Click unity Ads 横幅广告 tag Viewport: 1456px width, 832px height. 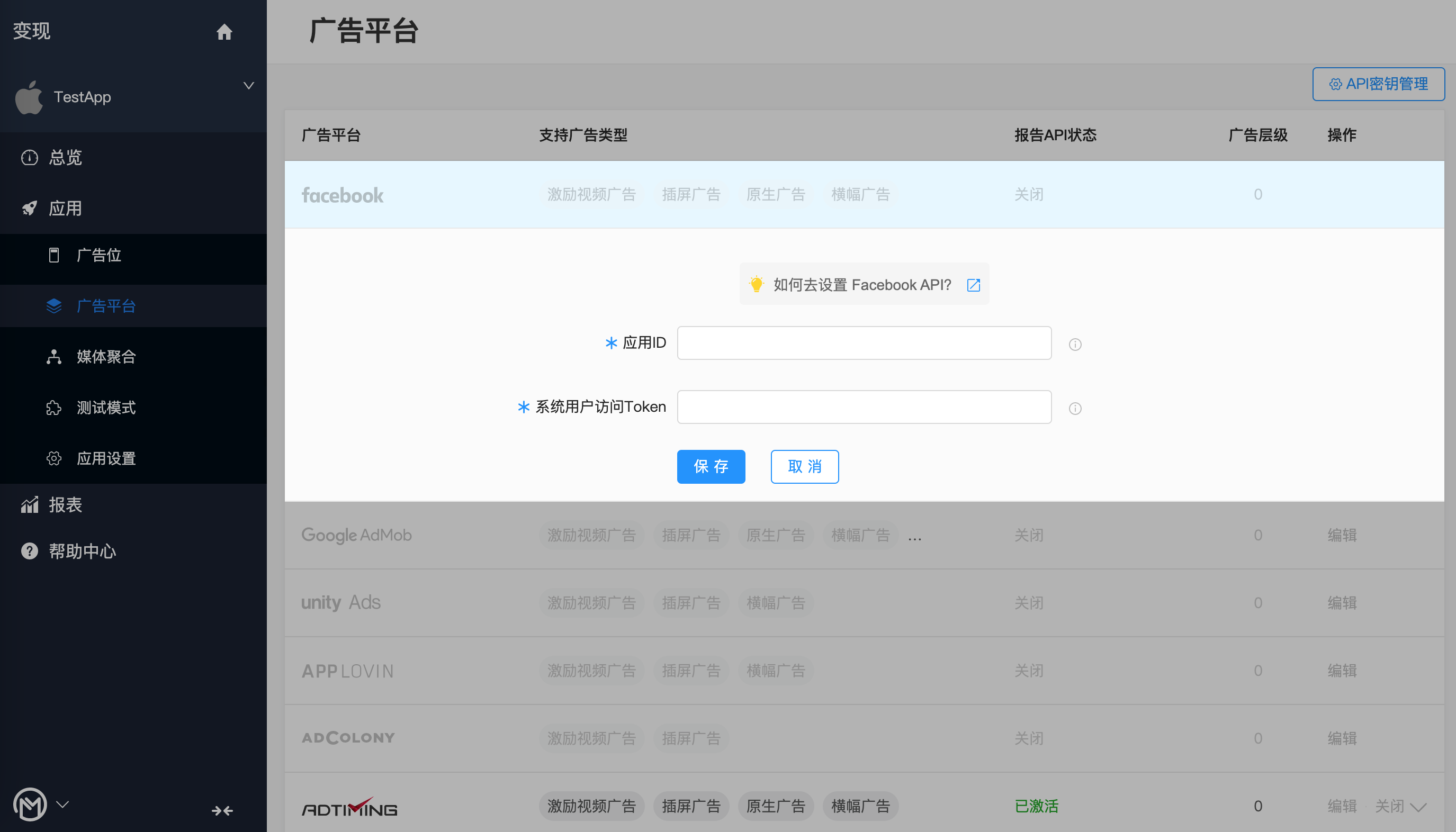click(x=776, y=603)
